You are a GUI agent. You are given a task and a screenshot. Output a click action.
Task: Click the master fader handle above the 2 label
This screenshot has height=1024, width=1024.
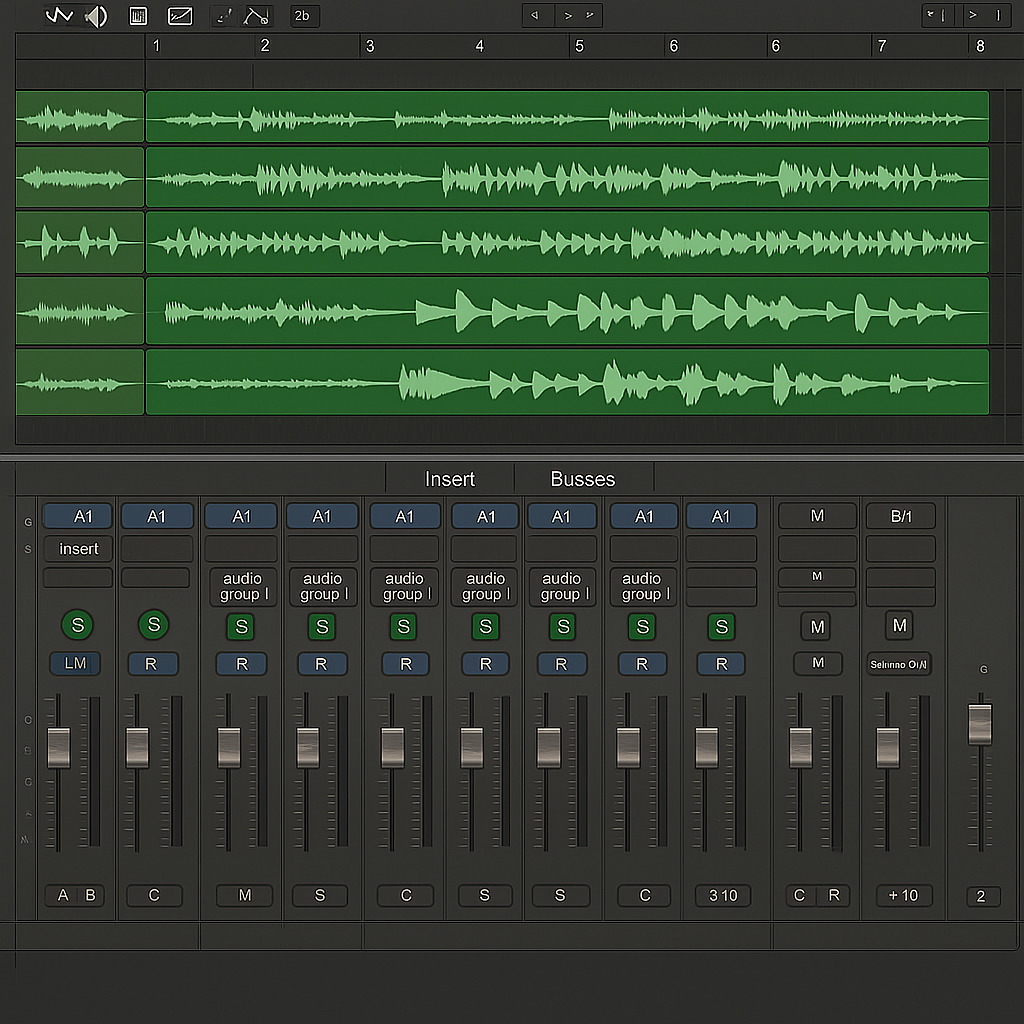click(x=980, y=724)
